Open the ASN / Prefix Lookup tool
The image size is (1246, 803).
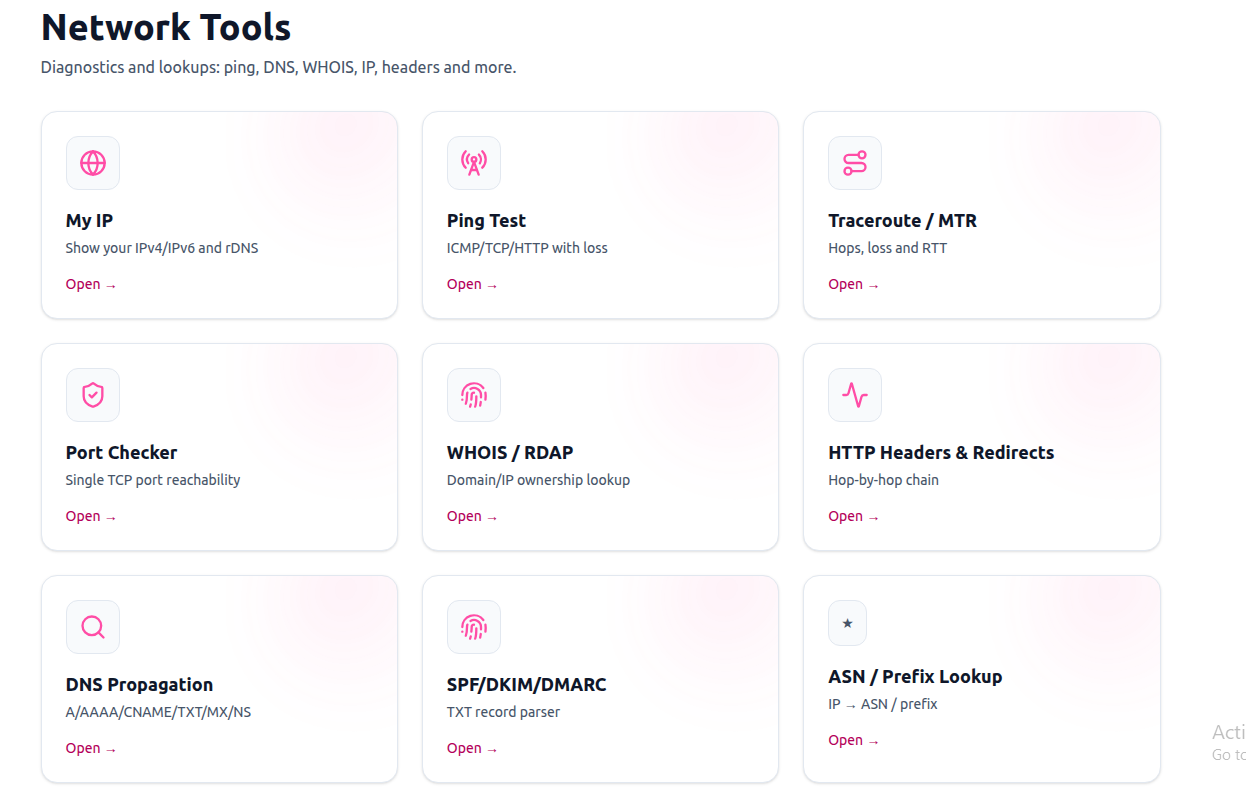pyautogui.click(x=853, y=739)
